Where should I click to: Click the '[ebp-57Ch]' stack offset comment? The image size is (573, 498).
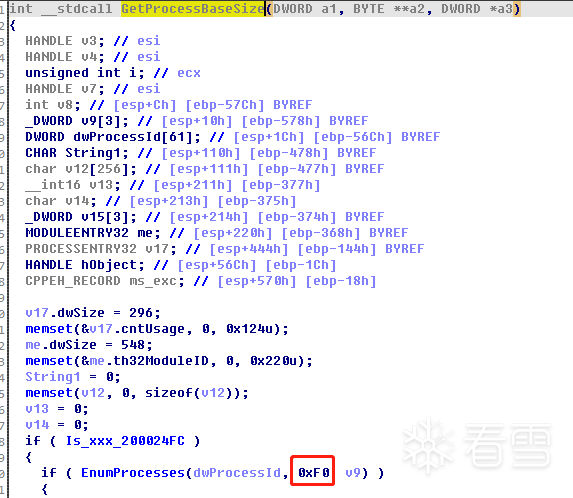pyautogui.click(x=225, y=105)
